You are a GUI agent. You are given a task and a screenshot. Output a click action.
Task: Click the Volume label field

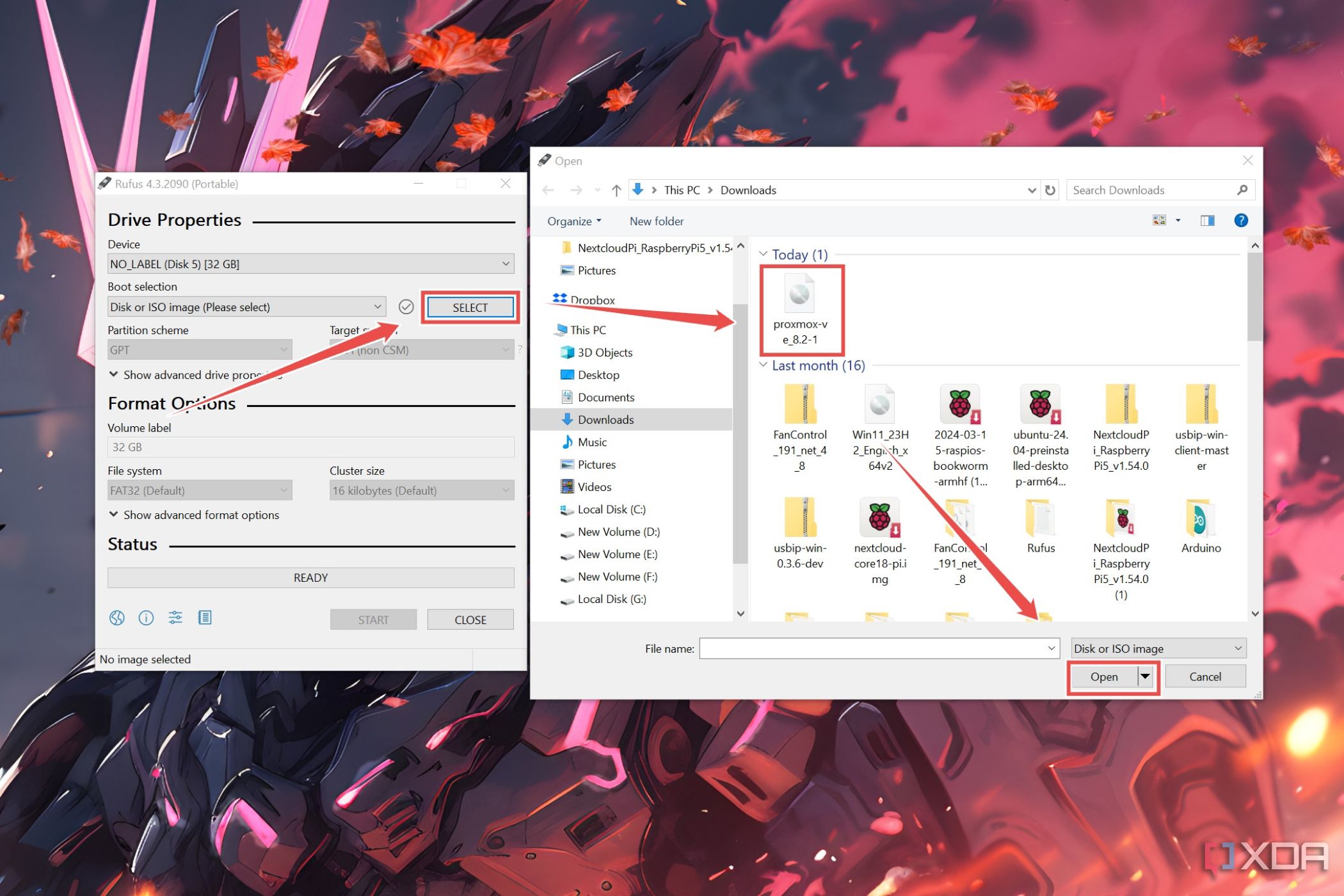coord(310,447)
